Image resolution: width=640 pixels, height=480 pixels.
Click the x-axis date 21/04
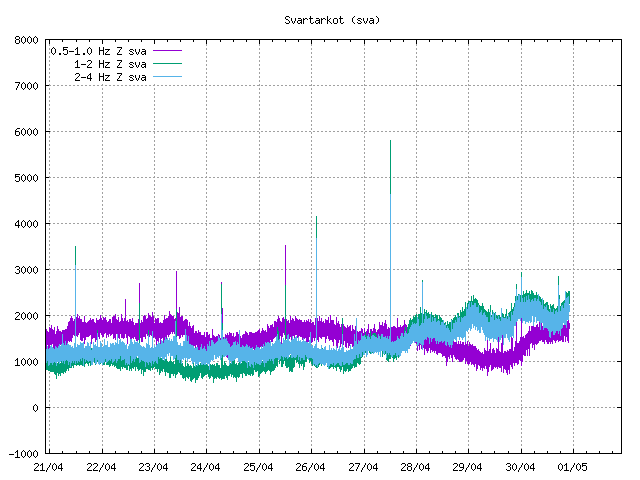(48, 467)
